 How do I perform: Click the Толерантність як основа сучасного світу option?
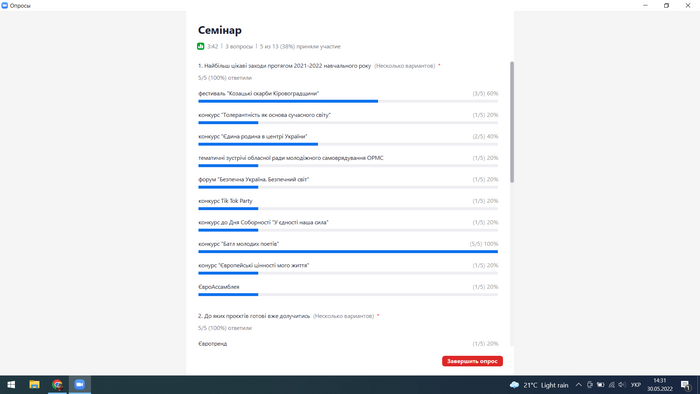[x=264, y=115]
